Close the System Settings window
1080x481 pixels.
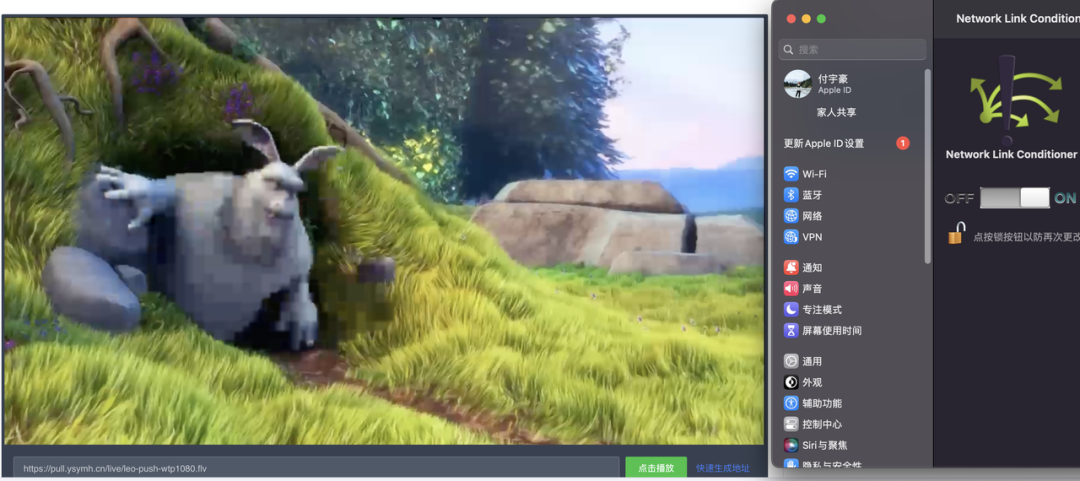(x=791, y=19)
